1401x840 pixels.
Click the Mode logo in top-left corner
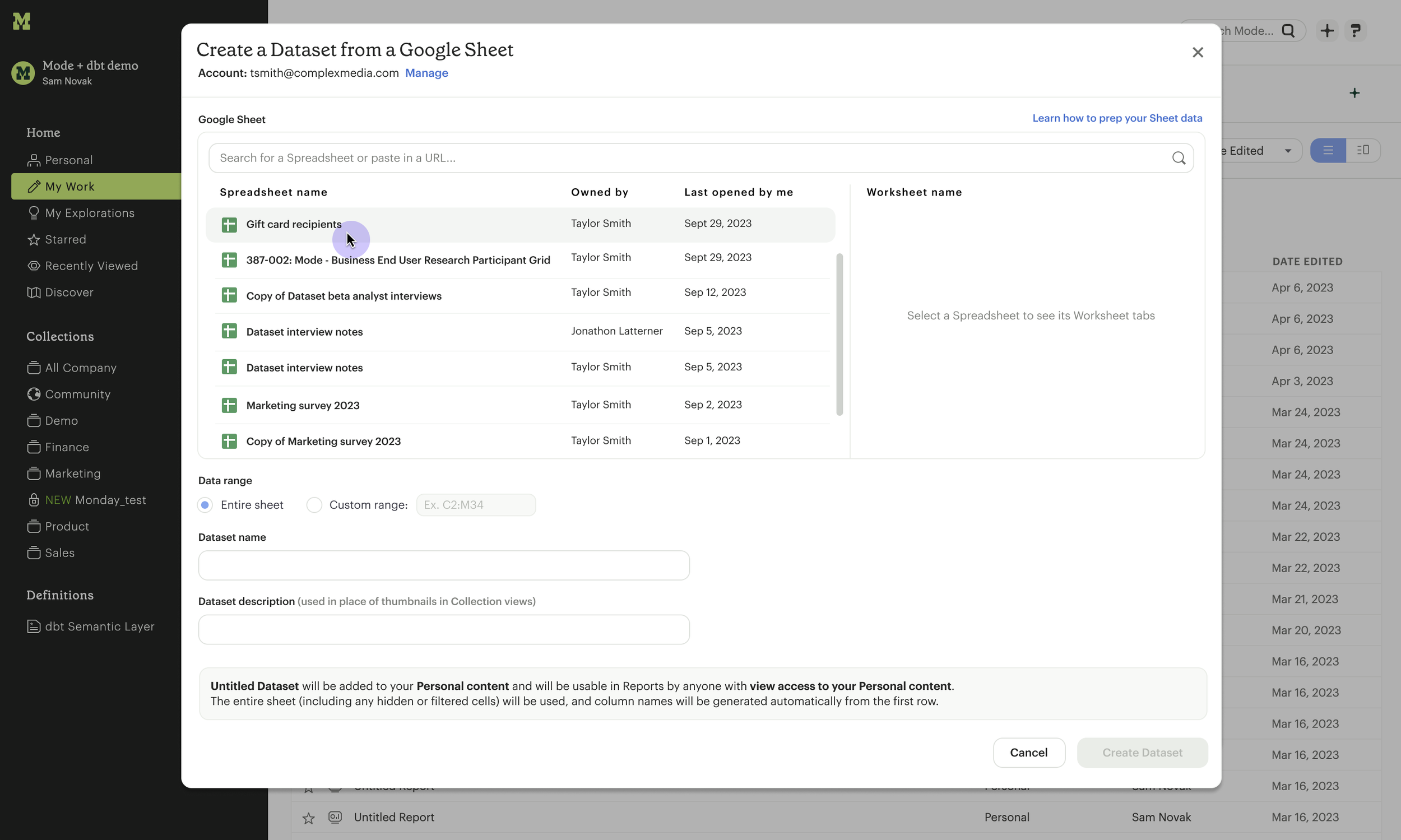tap(21, 21)
